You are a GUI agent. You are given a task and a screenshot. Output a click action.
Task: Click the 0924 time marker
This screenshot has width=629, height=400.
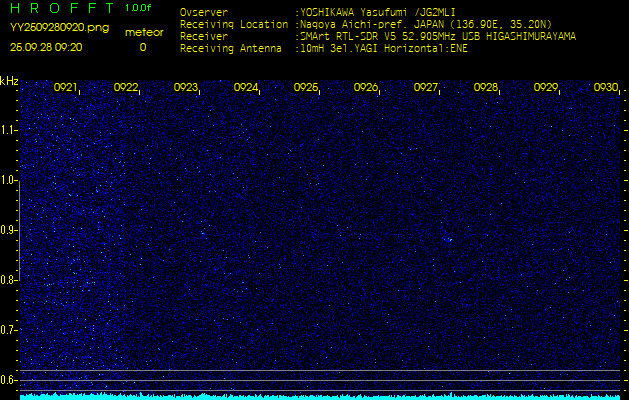(x=246, y=87)
